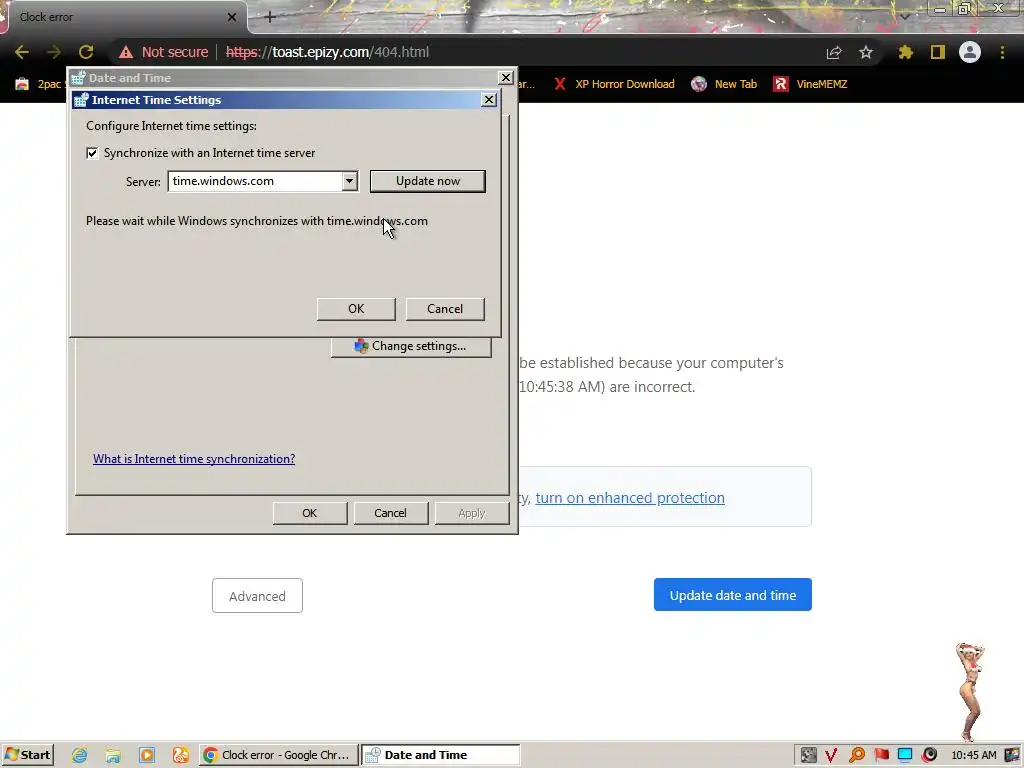Click the Change settings button
Screen dimensions: 1024x768
411,346
